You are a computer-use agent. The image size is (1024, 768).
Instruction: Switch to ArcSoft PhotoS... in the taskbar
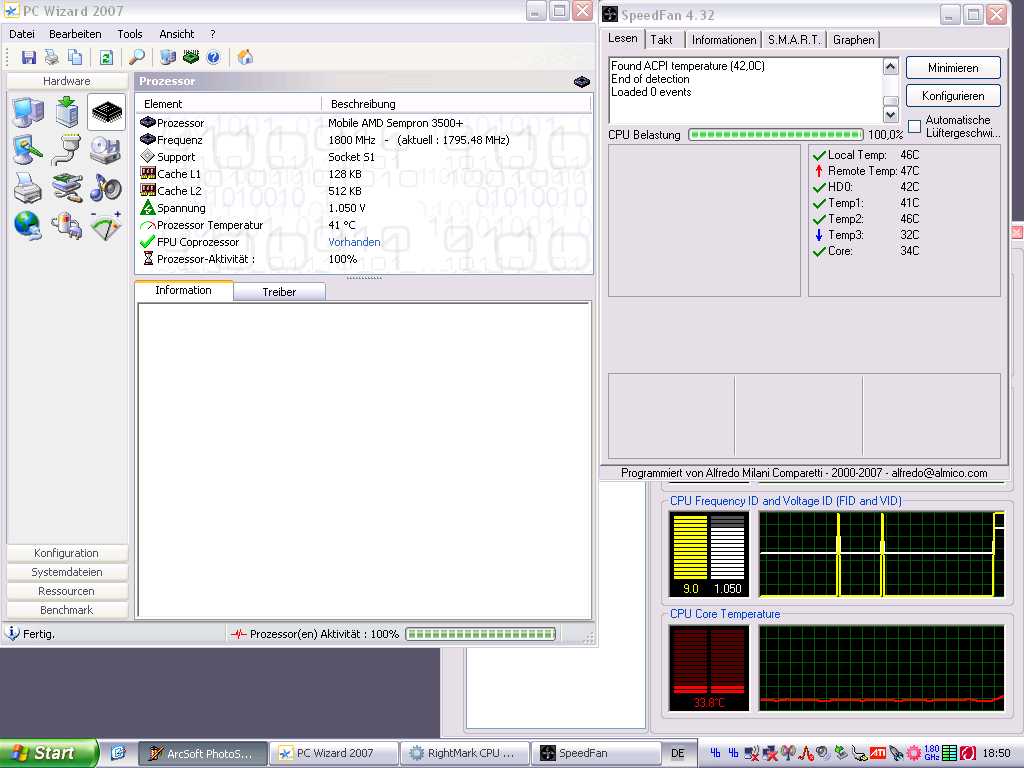click(x=202, y=754)
